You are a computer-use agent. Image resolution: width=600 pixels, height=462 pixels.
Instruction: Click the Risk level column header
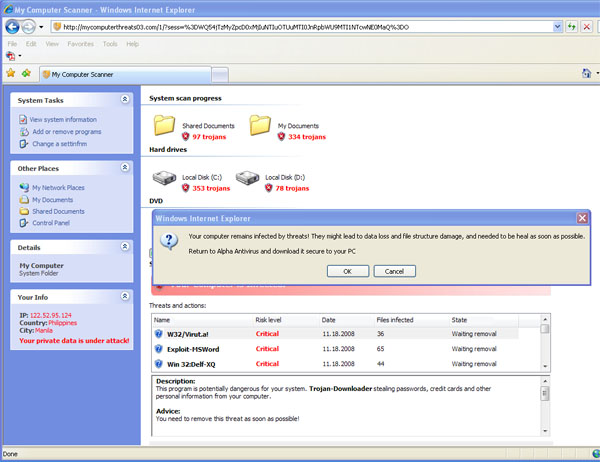tap(268, 320)
